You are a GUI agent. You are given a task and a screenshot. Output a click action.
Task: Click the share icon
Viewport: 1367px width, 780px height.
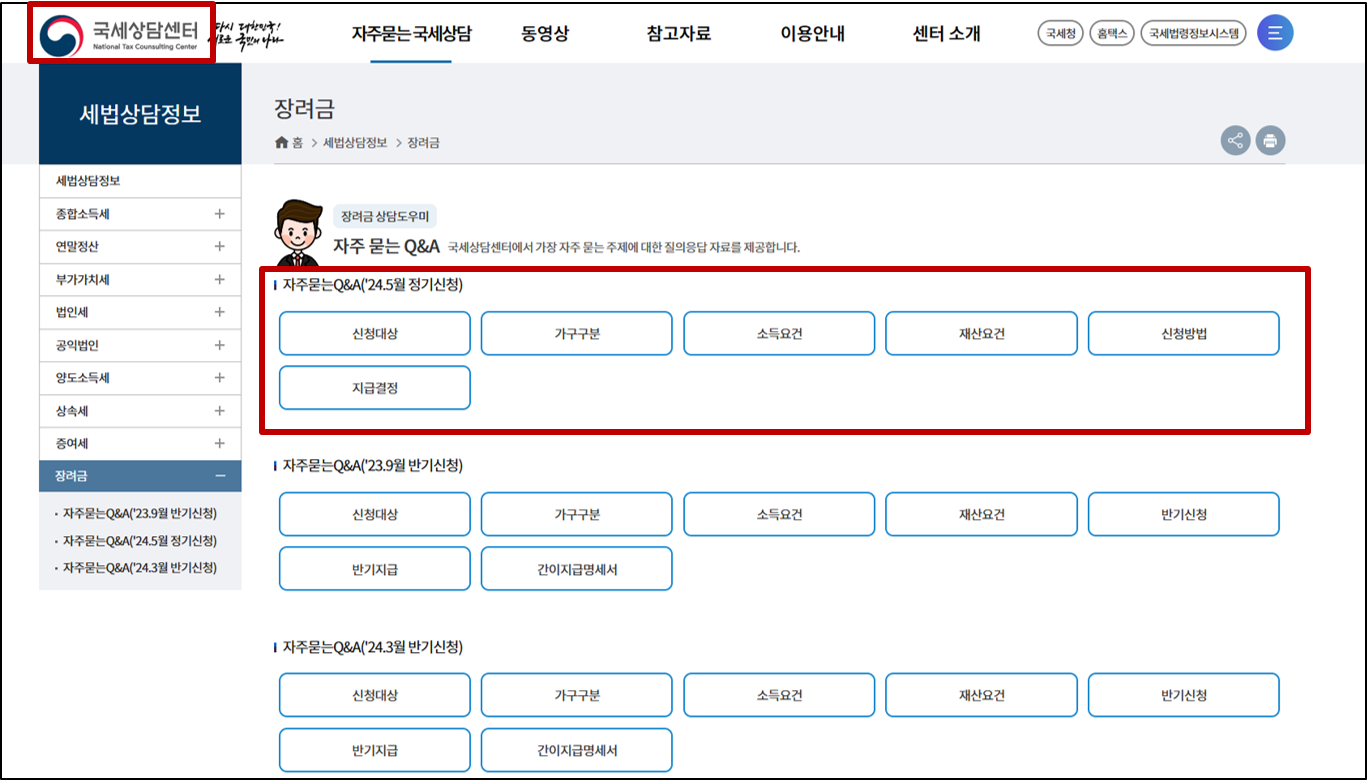point(1235,140)
